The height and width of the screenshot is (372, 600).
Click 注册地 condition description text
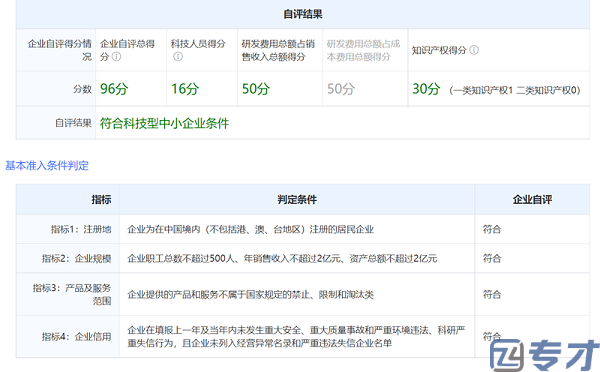(251, 229)
